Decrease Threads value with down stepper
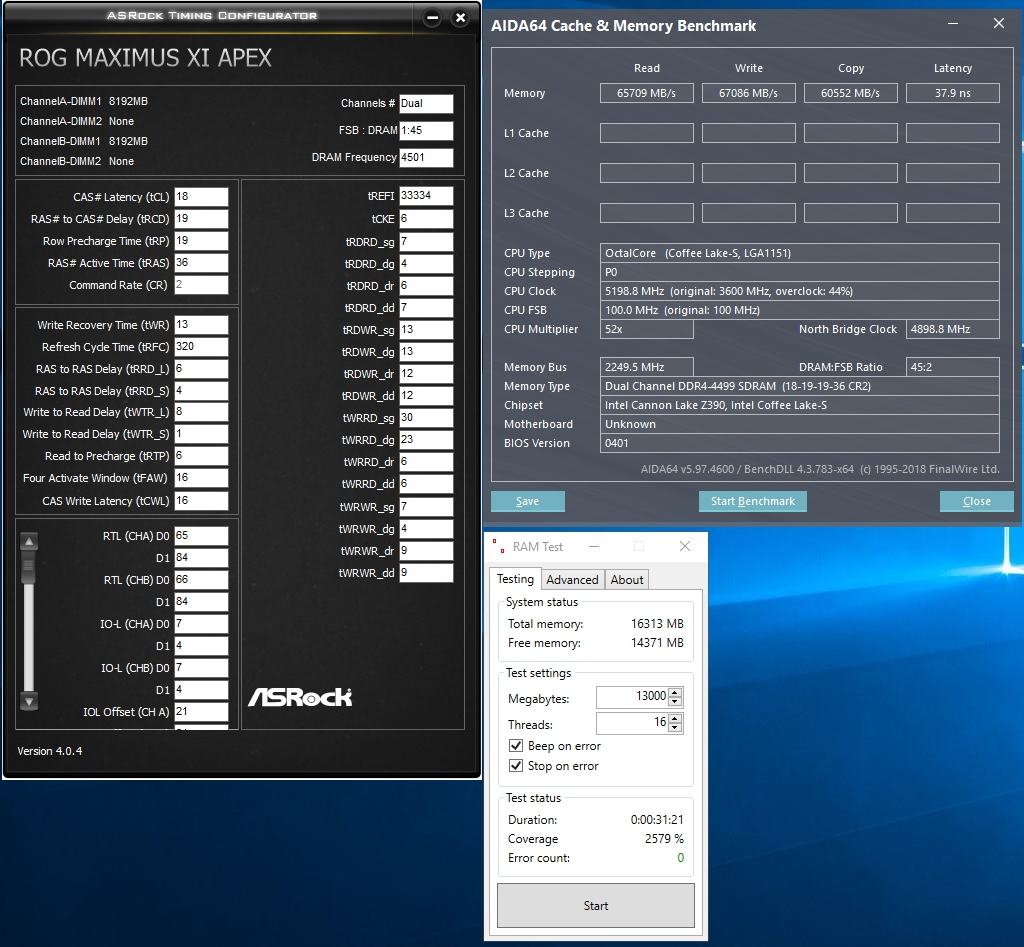Viewport: 1024px width, 947px height. (x=675, y=728)
